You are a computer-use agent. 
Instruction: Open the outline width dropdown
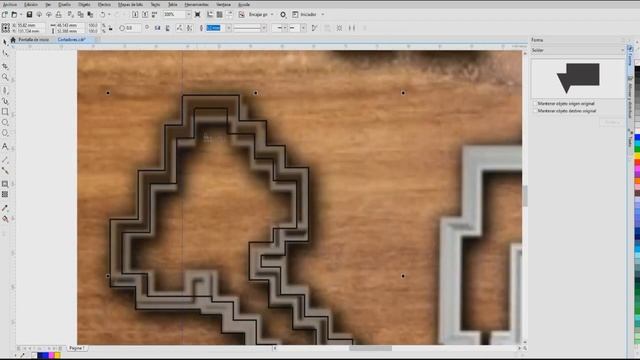point(229,28)
